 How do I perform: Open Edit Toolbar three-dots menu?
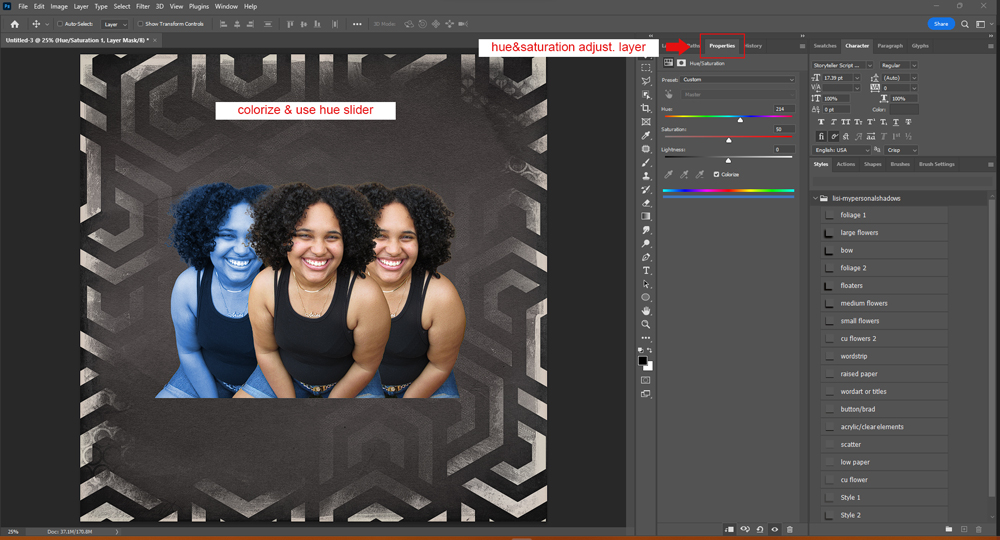tap(645, 338)
